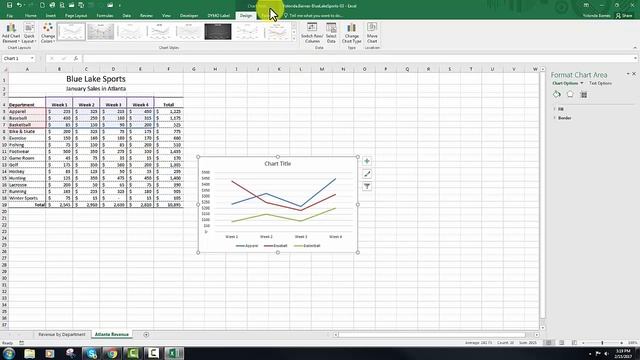Click the Share button

(x=624, y=16)
